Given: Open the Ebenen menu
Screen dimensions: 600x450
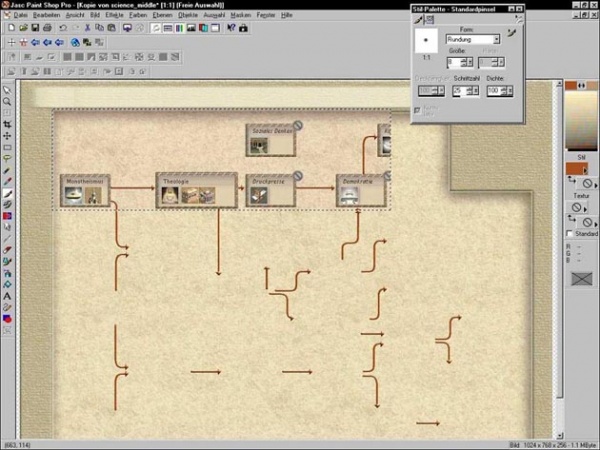Looking at the screenshot, I should (x=161, y=16).
